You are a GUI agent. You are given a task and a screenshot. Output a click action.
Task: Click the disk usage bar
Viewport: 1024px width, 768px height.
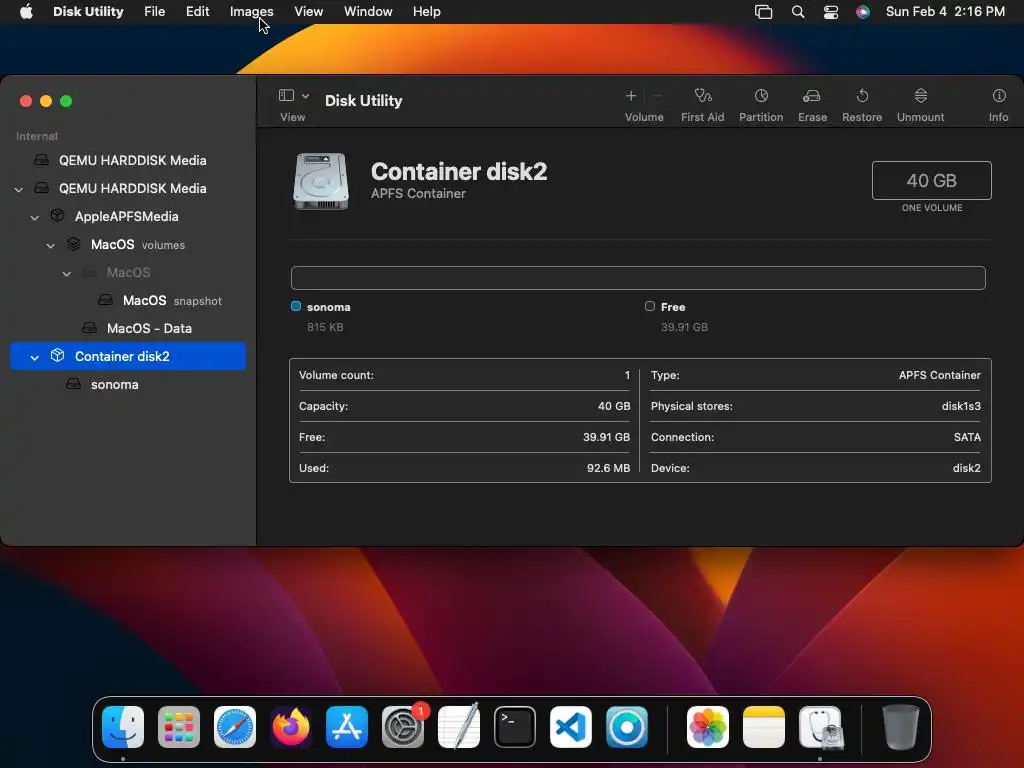pyautogui.click(x=638, y=278)
